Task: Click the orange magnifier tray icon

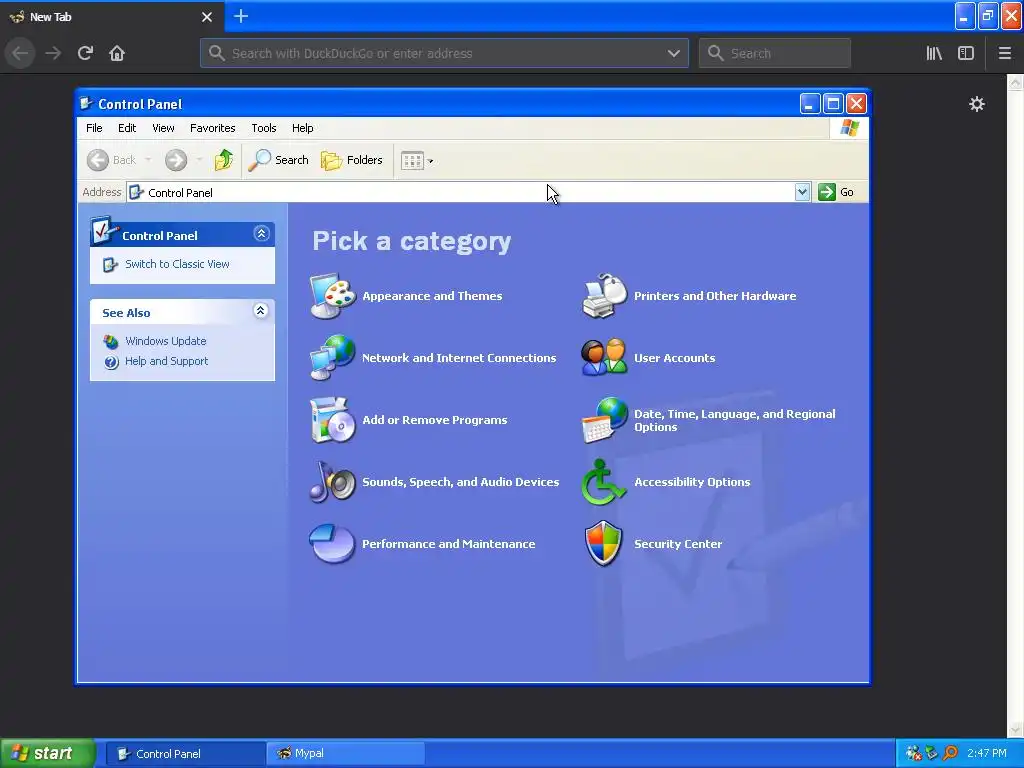Action: pos(950,753)
